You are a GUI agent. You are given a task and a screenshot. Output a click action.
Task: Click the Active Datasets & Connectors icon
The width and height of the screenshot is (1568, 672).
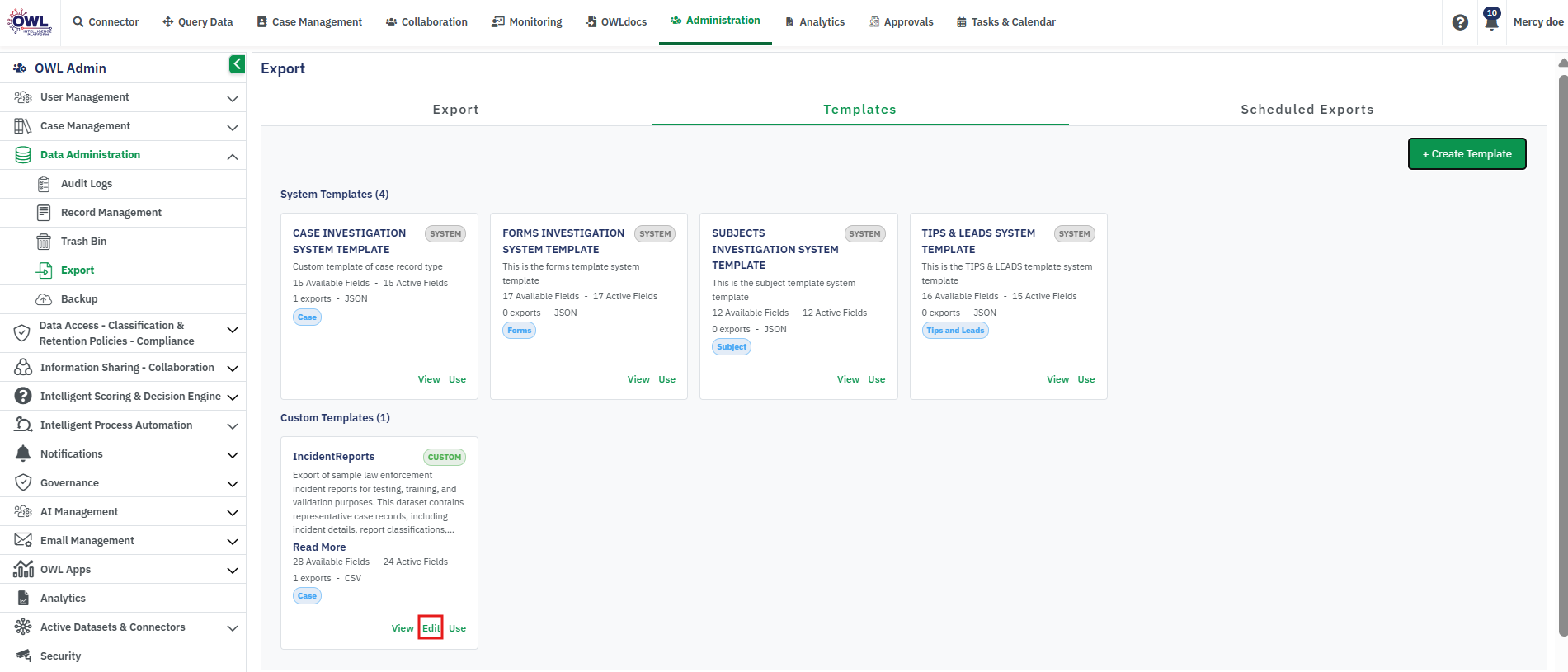23,627
